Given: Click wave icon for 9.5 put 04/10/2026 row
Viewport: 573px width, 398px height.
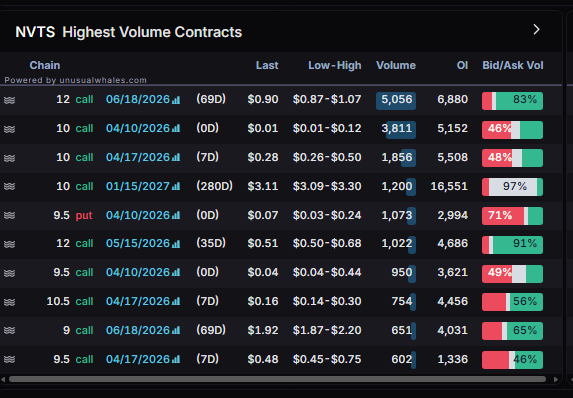Looking at the screenshot, I should pos(10,215).
